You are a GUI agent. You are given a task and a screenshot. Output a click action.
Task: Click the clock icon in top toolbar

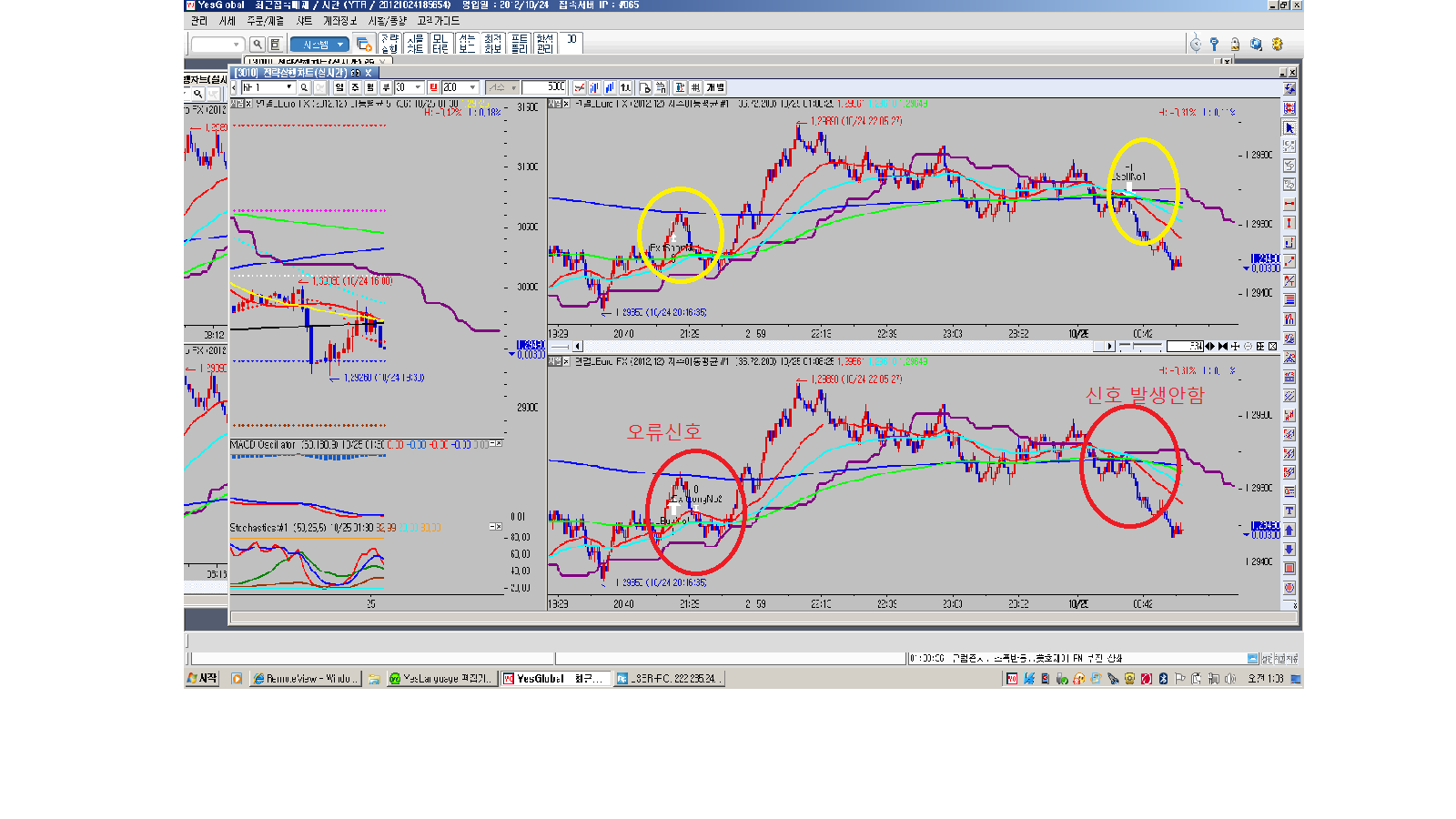click(x=1195, y=44)
